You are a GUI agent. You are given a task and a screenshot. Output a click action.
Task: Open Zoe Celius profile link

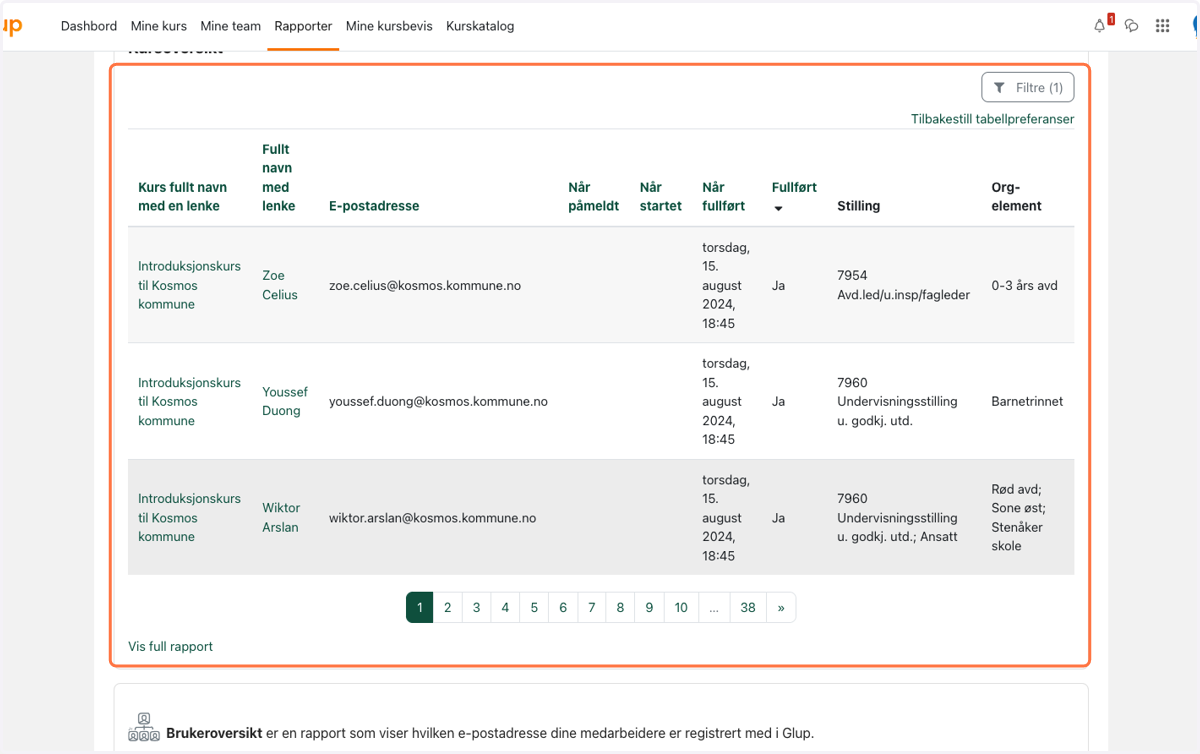point(279,285)
